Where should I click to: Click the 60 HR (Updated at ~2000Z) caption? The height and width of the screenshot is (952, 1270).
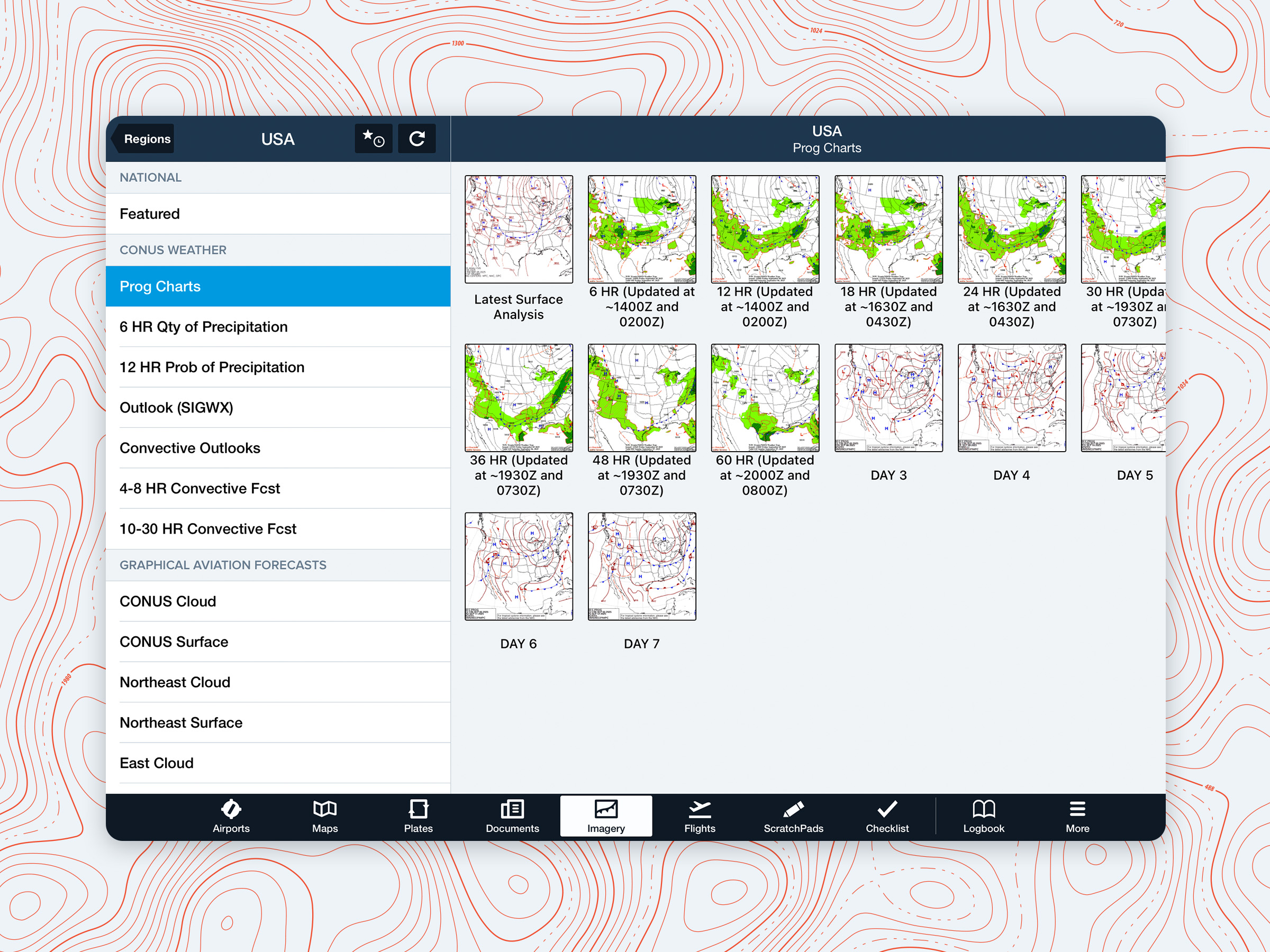pos(765,475)
